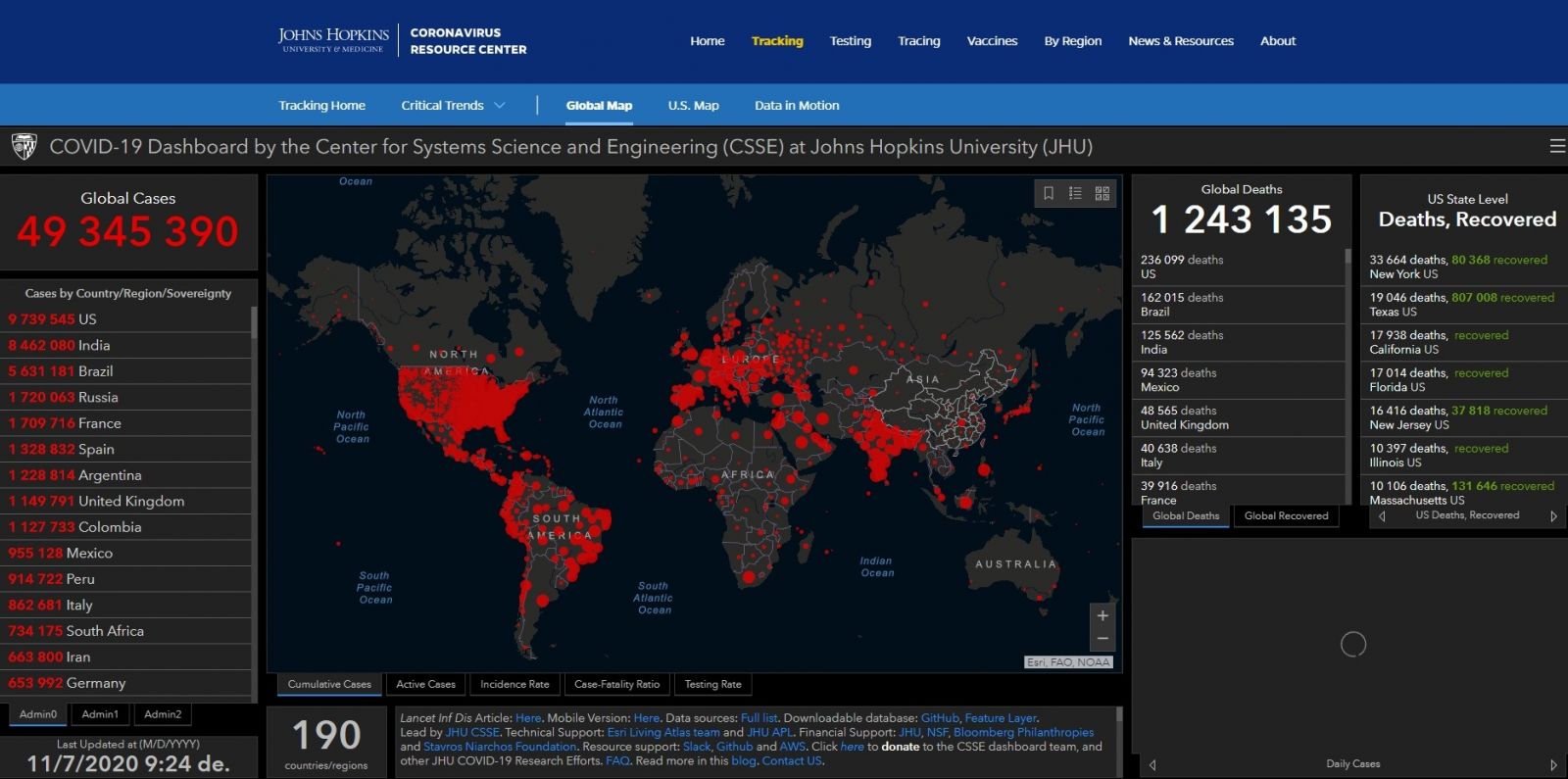Viewport: 1568px width, 779px height.
Task: Click the blog link in the footer text
Action: [x=744, y=760]
